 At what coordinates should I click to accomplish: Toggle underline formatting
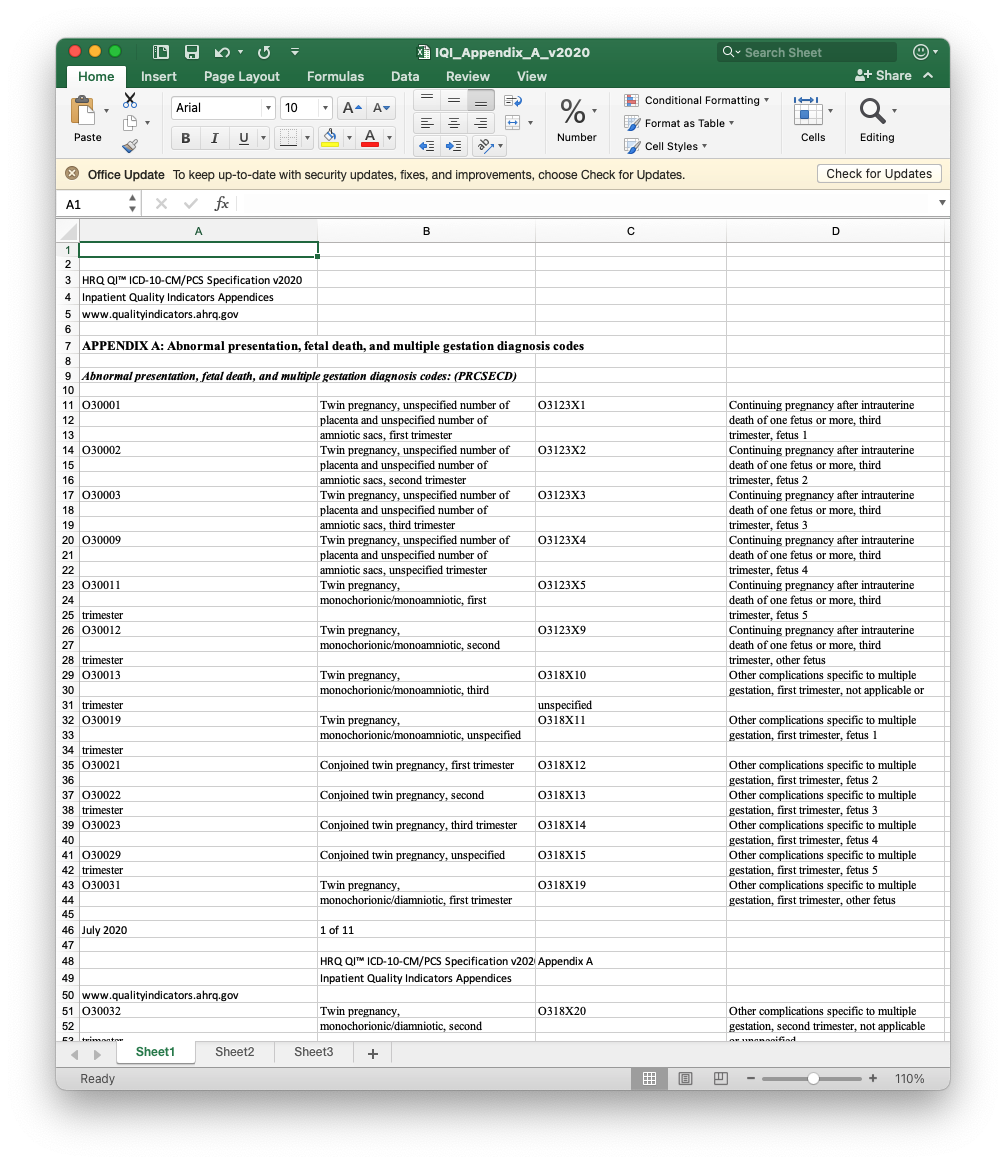[x=244, y=138]
